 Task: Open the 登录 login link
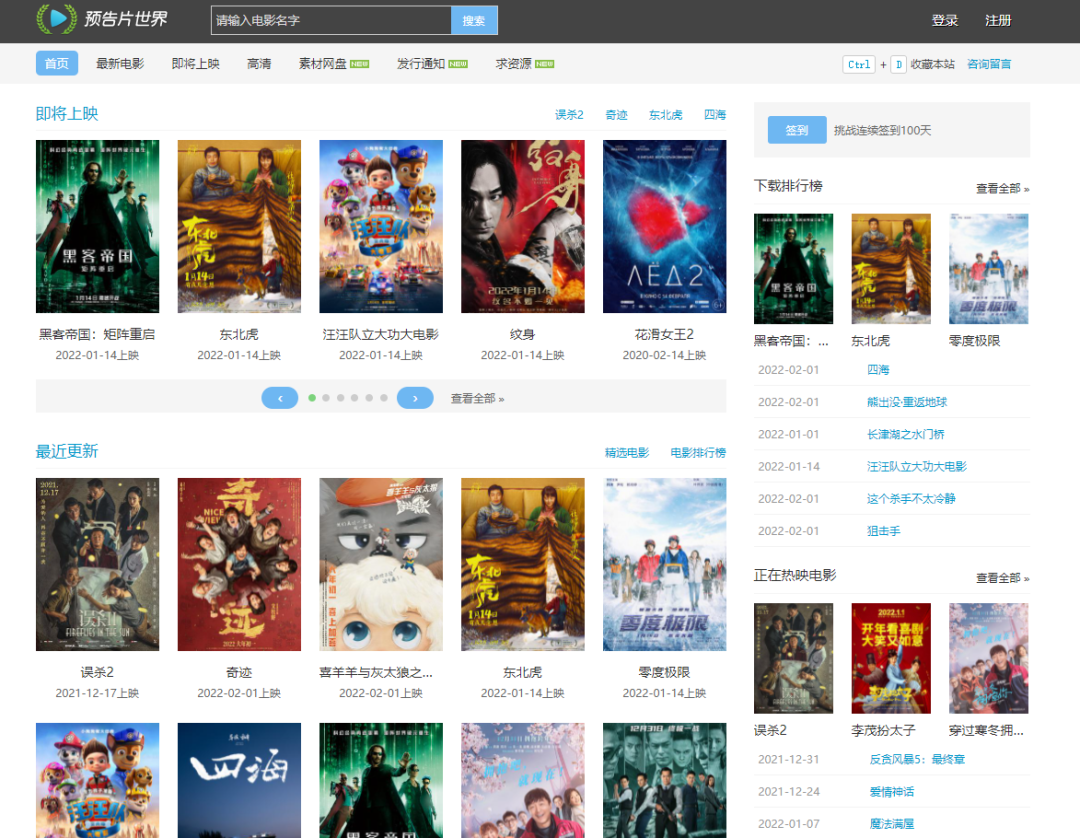[944, 21]
